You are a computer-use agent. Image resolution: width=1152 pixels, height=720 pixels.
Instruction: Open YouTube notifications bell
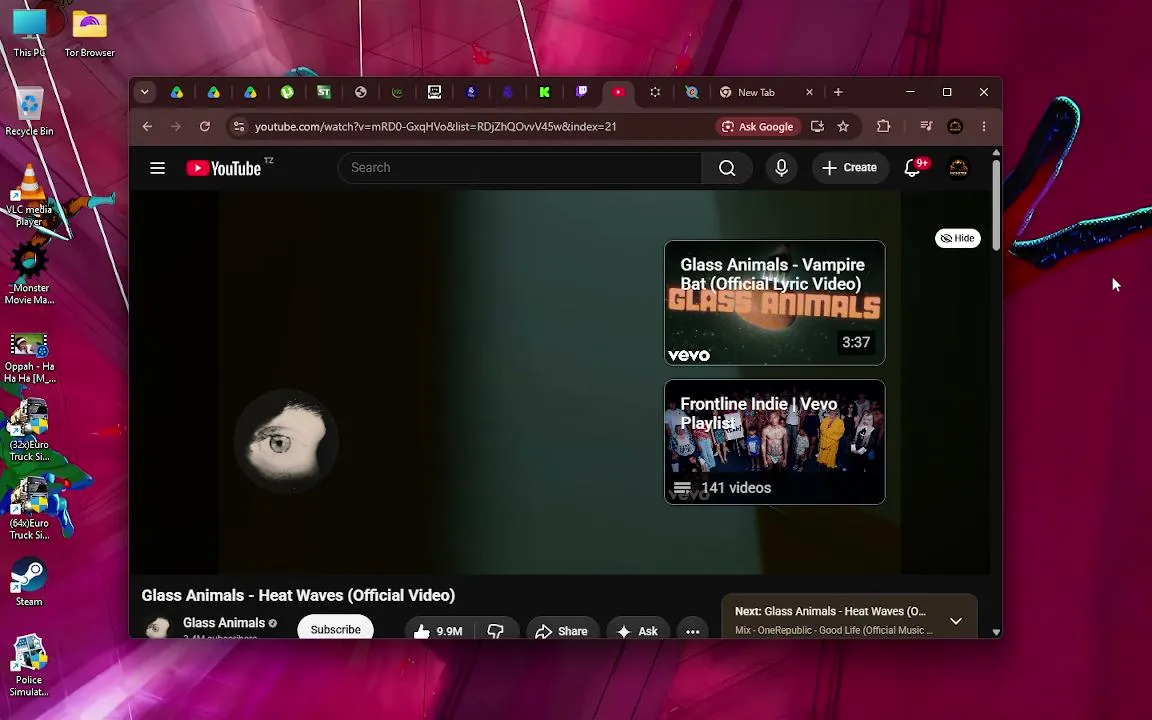coord(912,168)
